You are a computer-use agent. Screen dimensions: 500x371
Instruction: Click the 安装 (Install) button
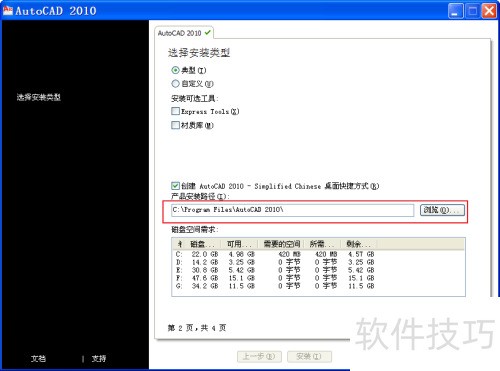tap(309, 357)
